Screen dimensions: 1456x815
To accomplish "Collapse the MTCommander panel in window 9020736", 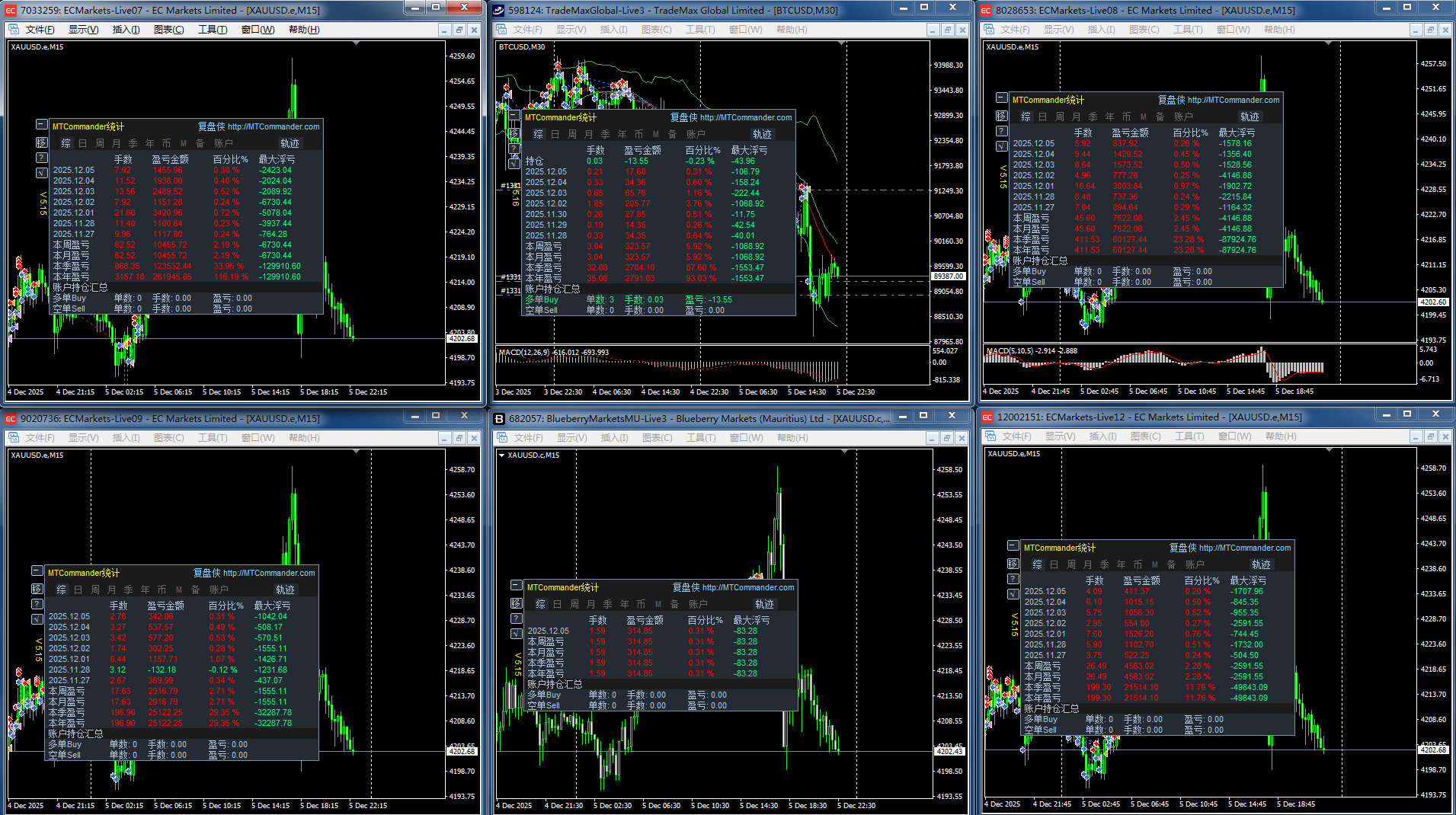I will [x=37, y=570].
